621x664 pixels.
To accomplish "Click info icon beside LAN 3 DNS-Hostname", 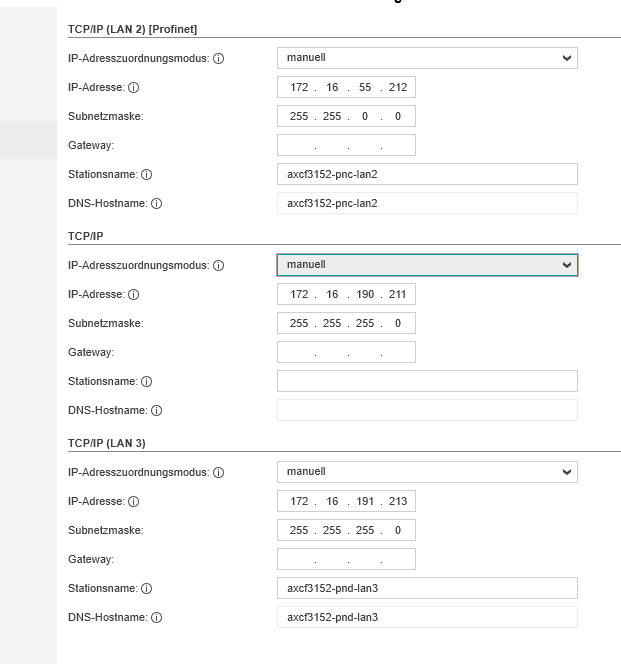I will 156,618.
